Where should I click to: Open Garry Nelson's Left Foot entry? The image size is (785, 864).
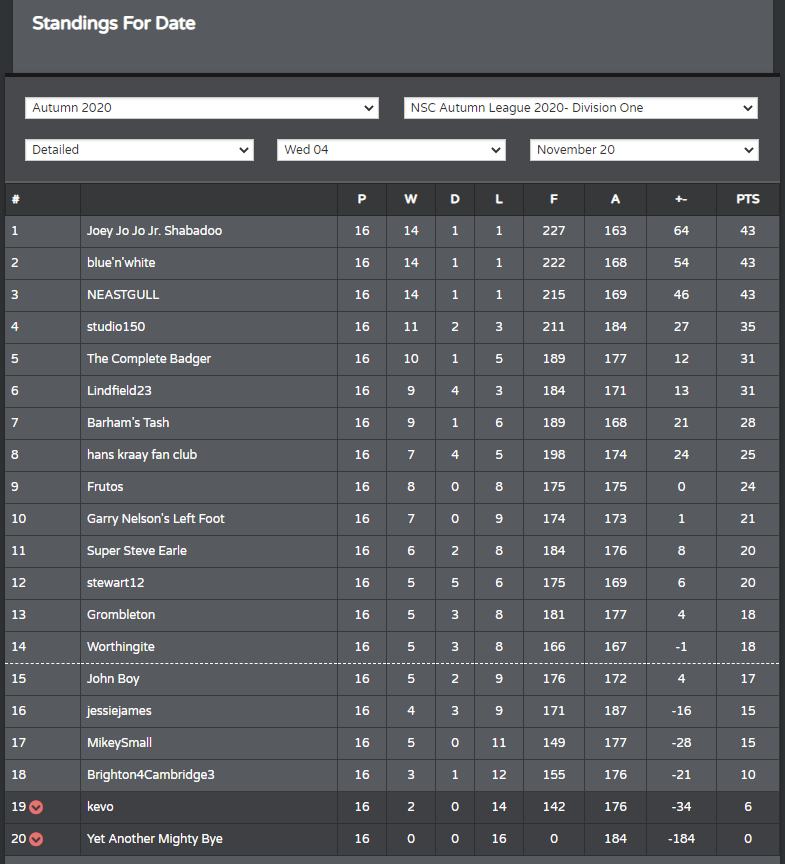(x=156, y=519)
